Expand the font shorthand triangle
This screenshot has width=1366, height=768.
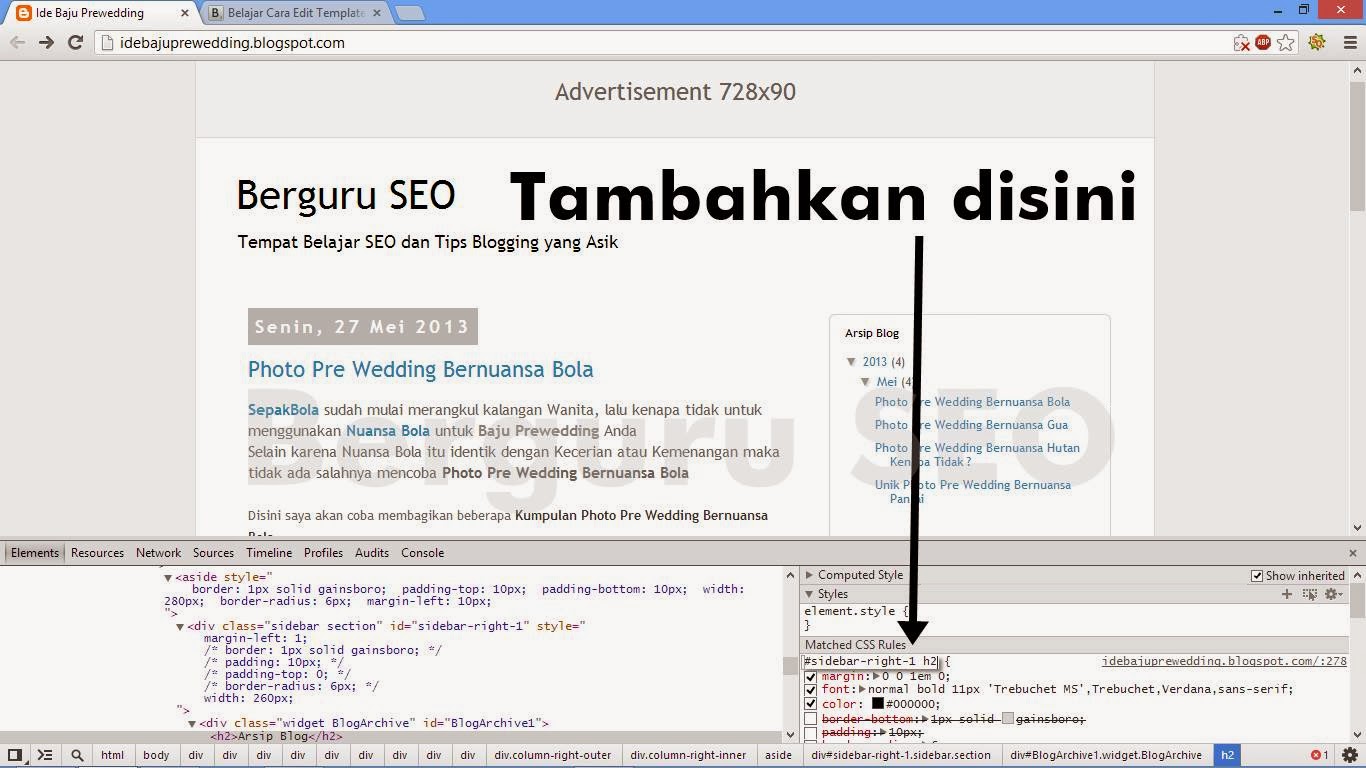(862, 689)
